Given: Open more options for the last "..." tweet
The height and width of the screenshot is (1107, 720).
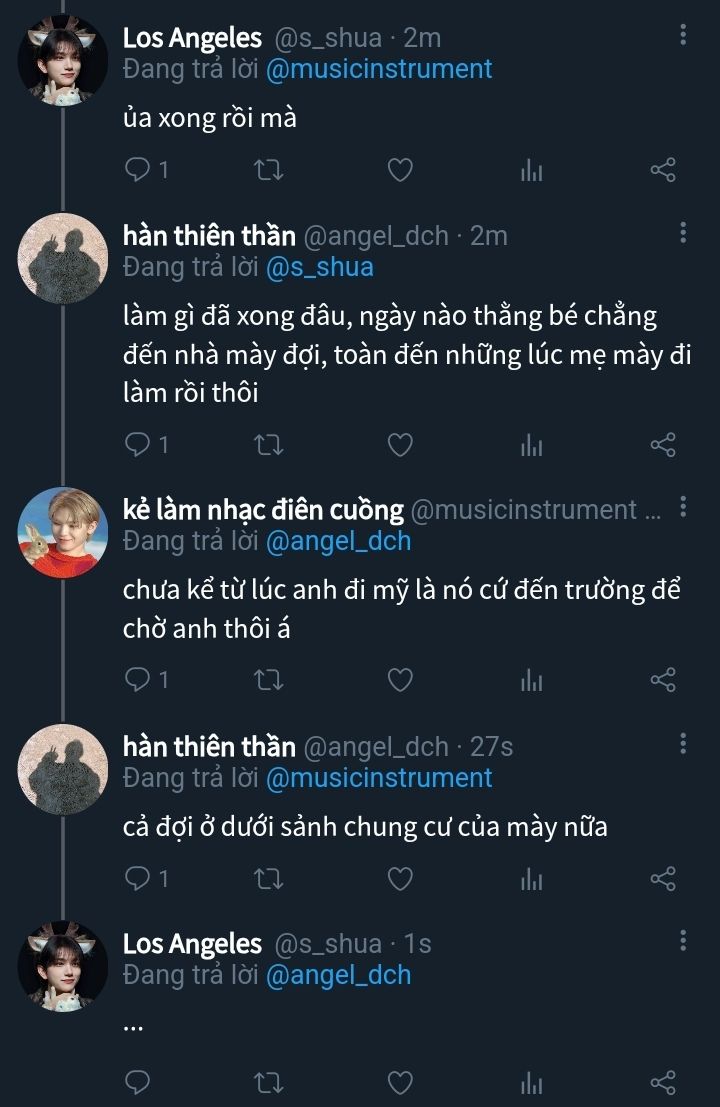Looking at the screenshot, I should (x=683, y=940).
